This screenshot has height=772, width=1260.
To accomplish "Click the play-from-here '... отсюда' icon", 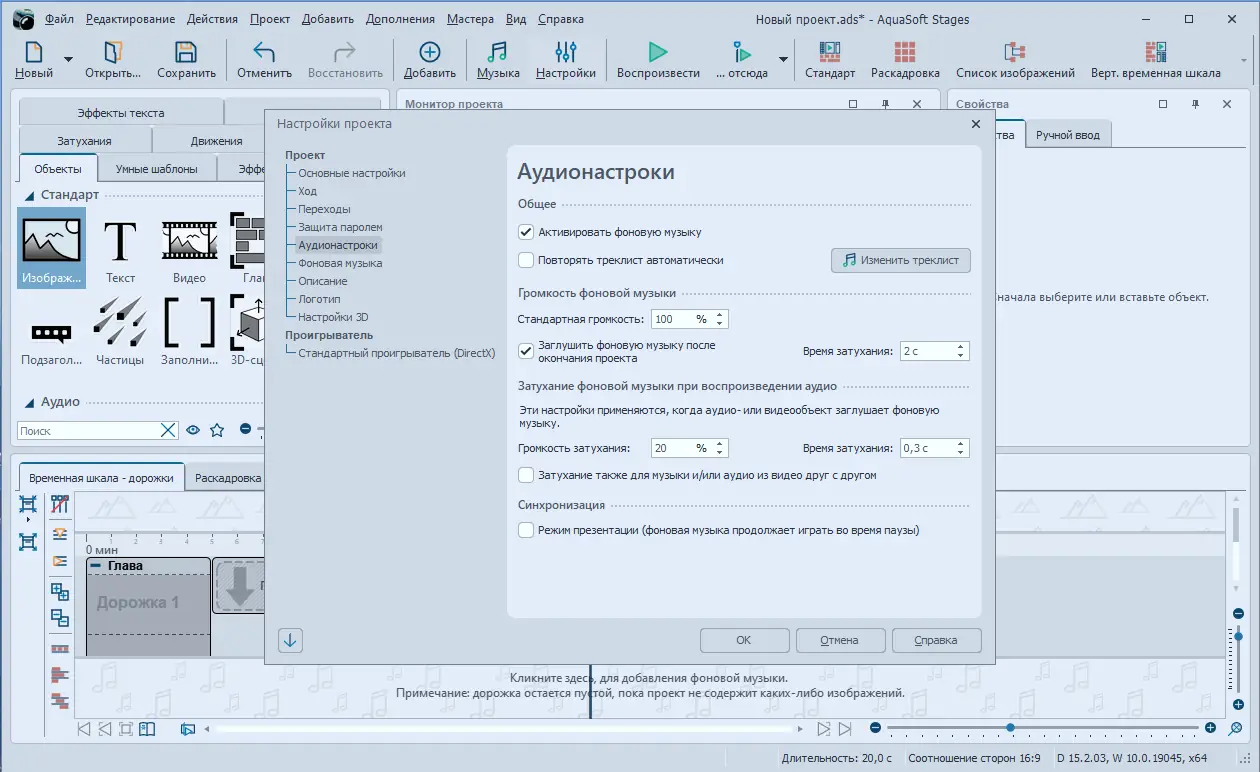I will 742,52.
